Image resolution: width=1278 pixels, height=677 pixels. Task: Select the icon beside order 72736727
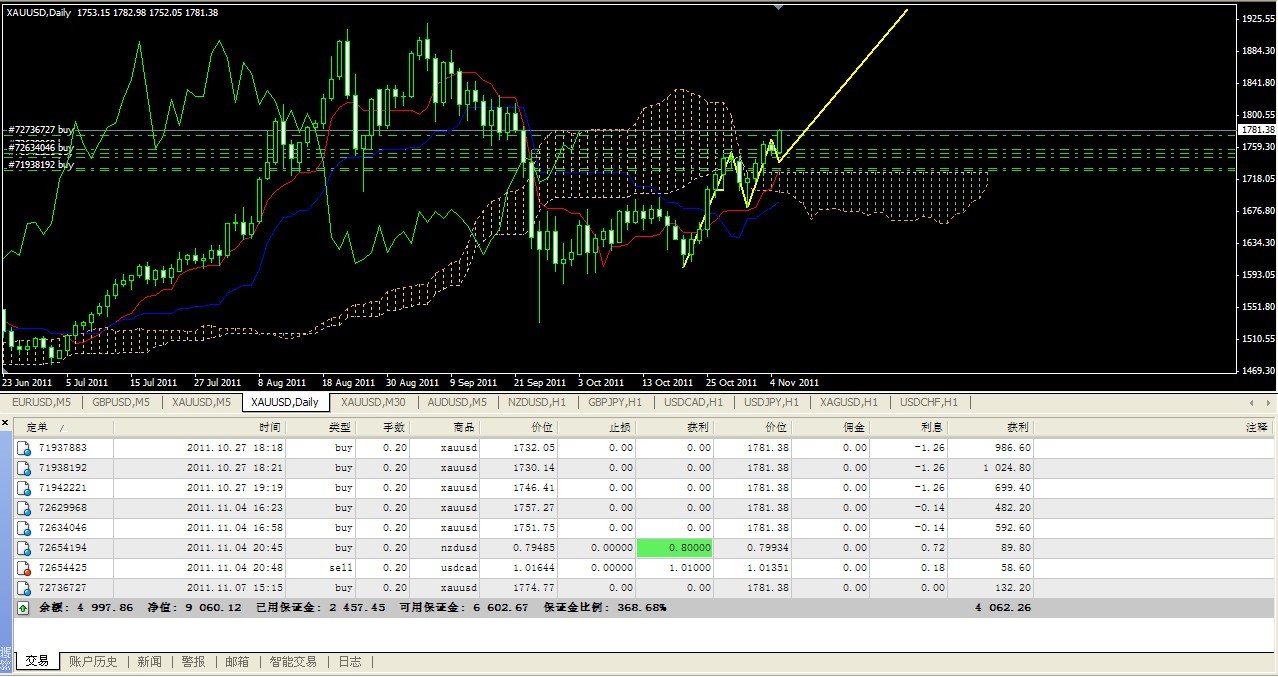point(24,588)
